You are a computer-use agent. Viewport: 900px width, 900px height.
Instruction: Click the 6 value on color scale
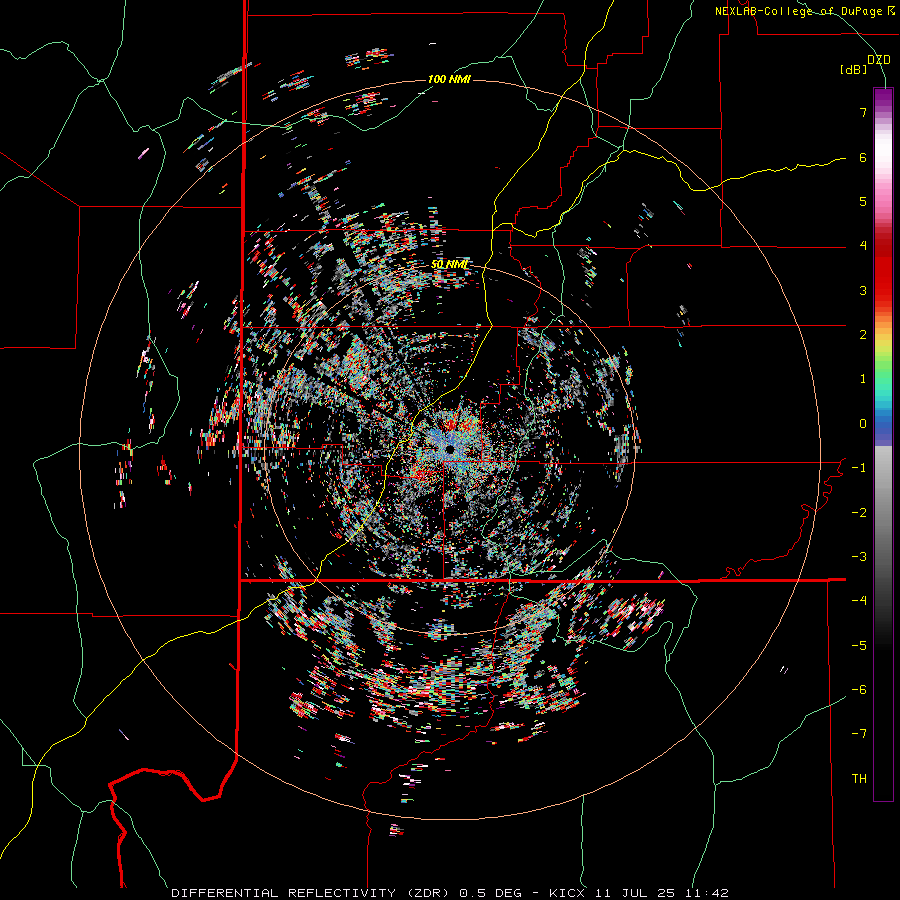[x=863, y=157]
